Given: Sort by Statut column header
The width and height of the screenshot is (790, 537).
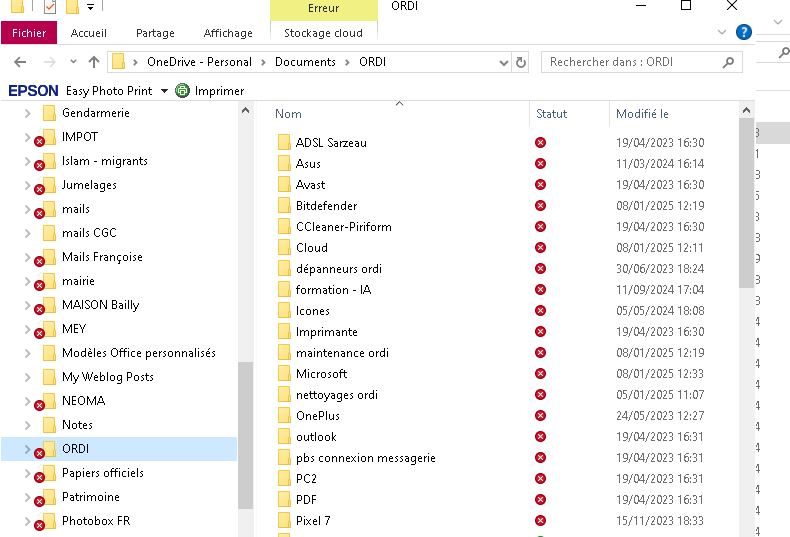Looking at the screenshot, I should point(552,114).
